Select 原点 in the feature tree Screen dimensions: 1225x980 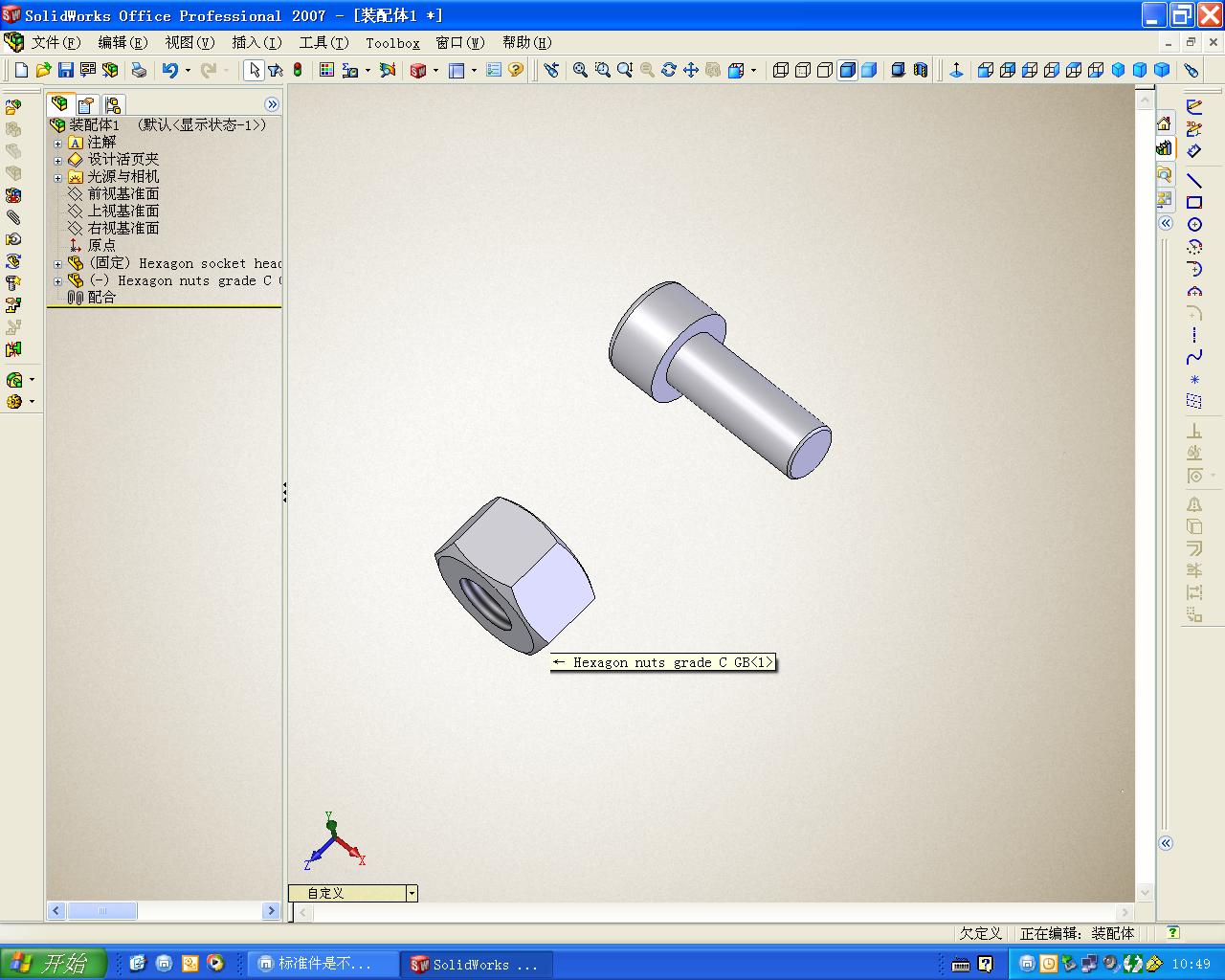click(101, 246)
